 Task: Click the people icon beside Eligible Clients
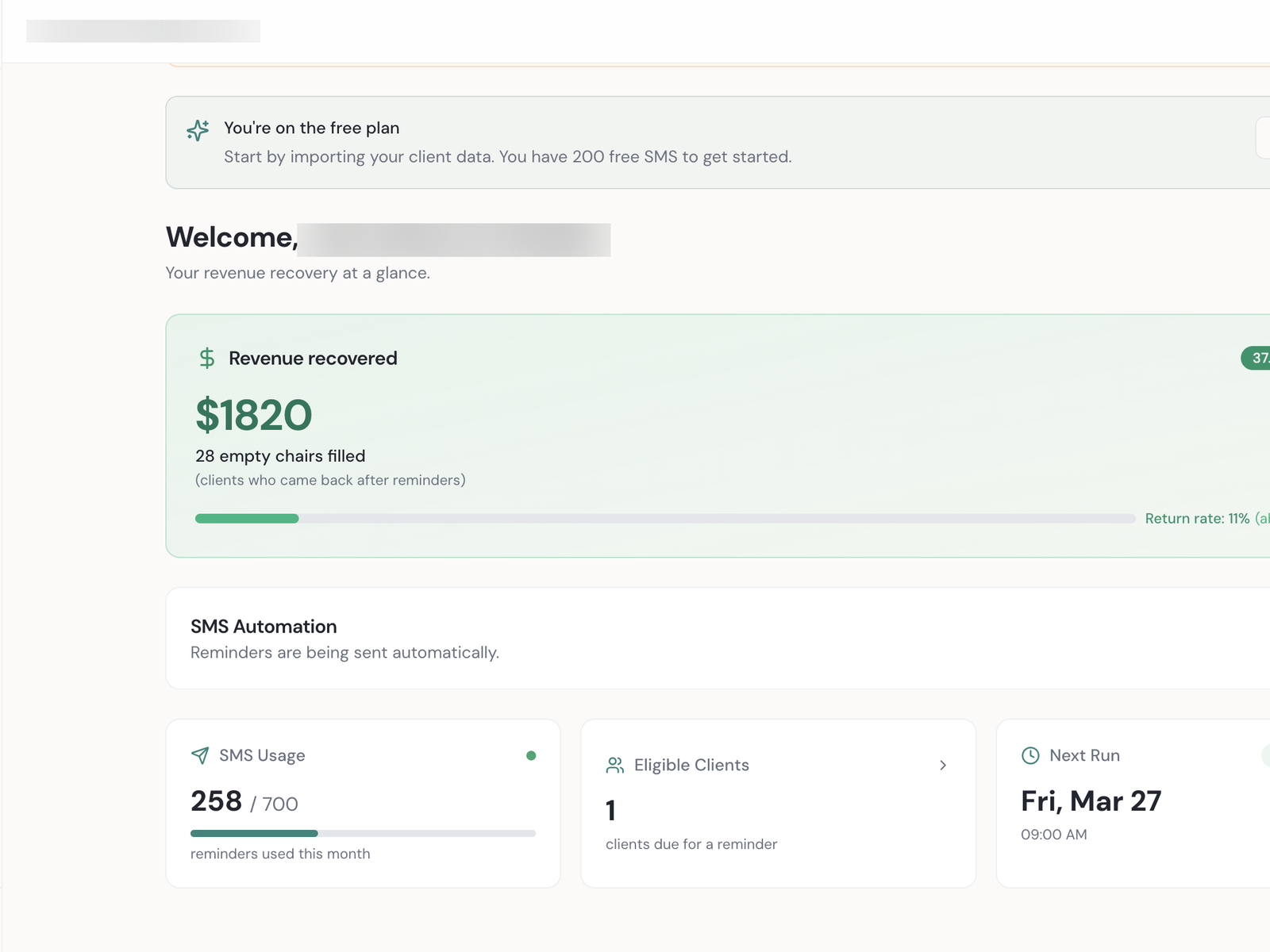pos(613,766)
